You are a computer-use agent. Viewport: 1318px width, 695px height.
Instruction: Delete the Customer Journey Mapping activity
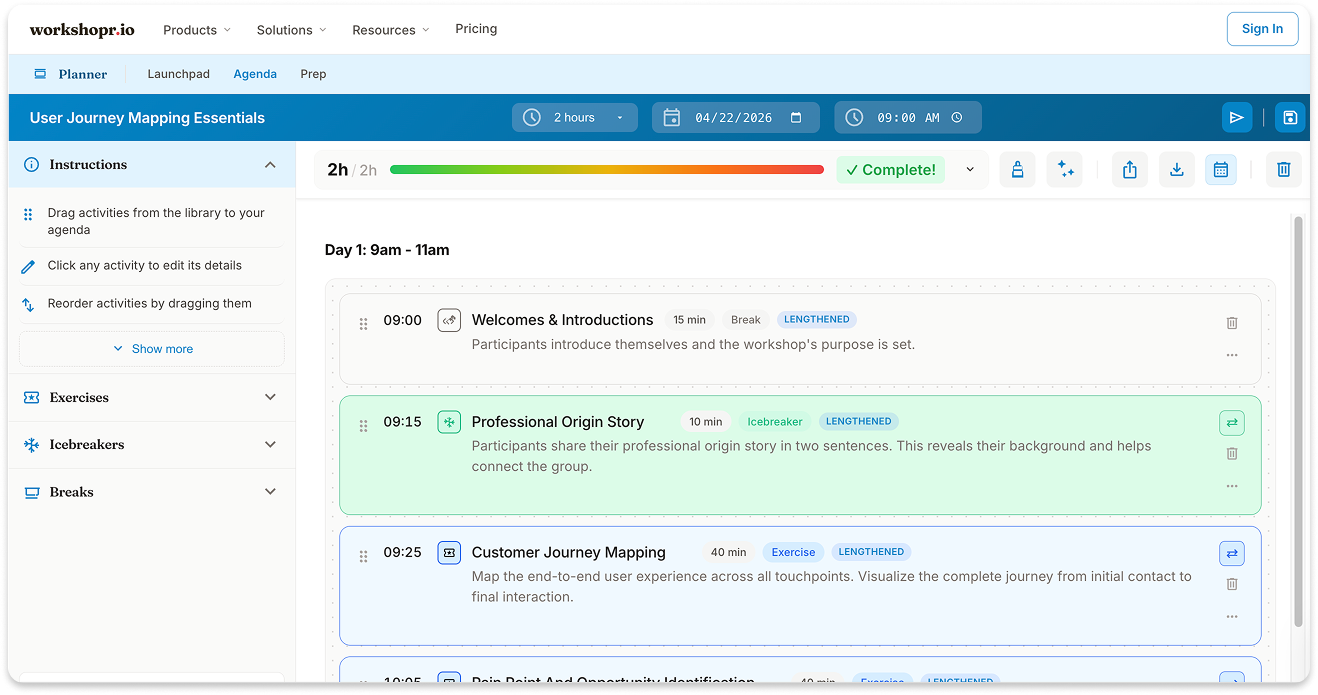(x=1232, y=584)
